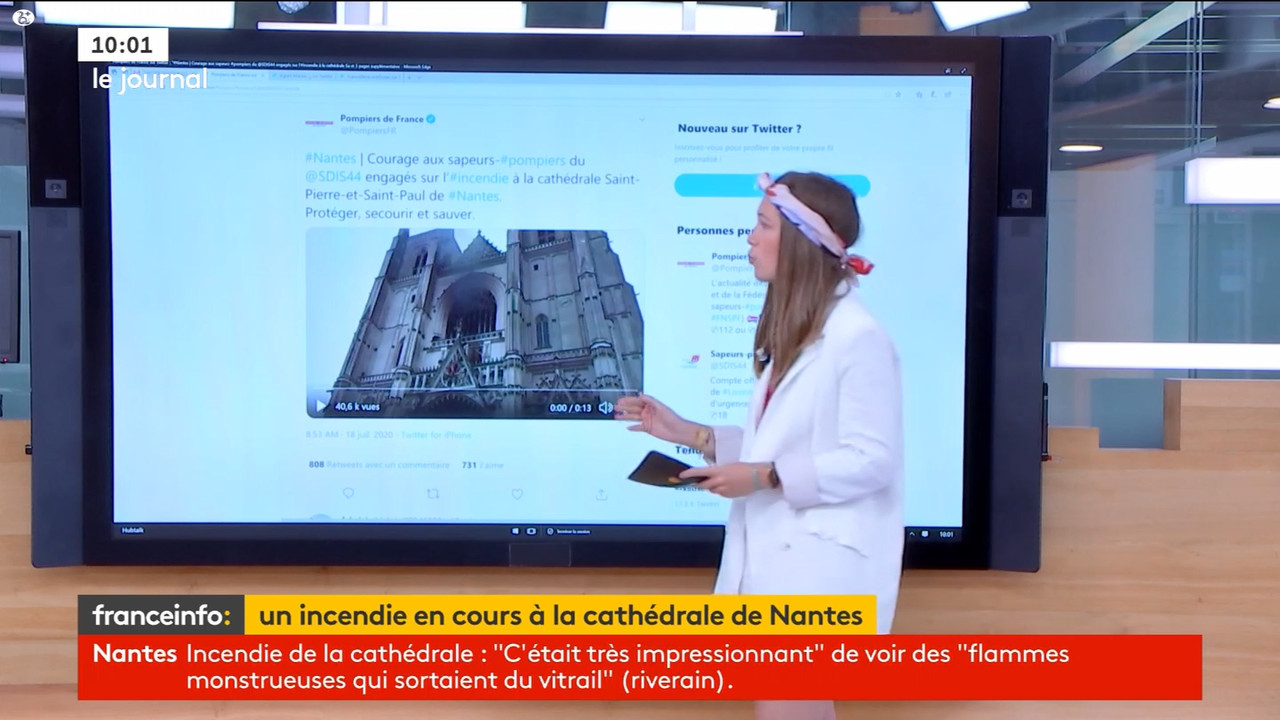Click the le journal overlay label
1280x720 pixels.
coord(150,80)
